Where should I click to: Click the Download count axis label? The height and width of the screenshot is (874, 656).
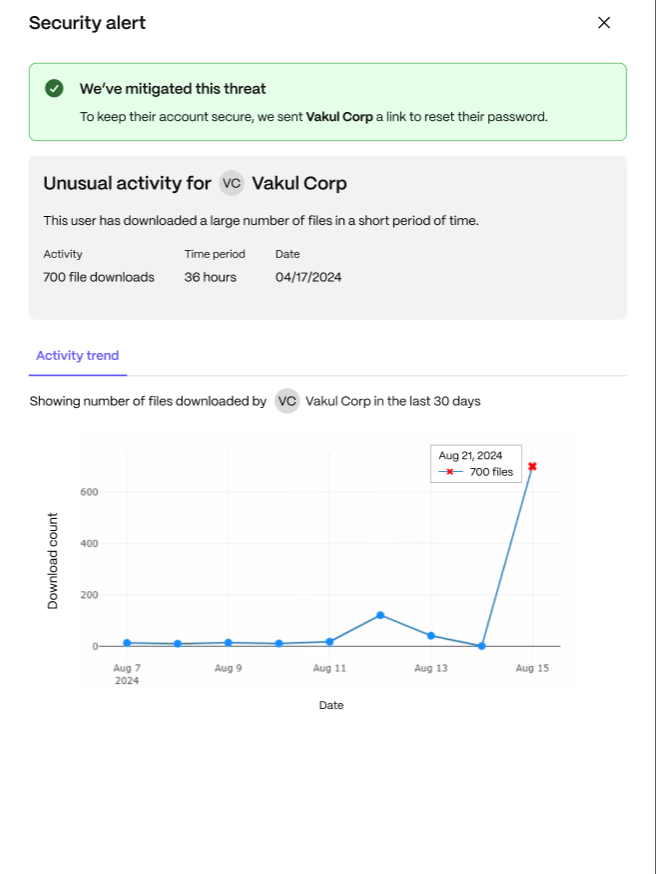52,561
